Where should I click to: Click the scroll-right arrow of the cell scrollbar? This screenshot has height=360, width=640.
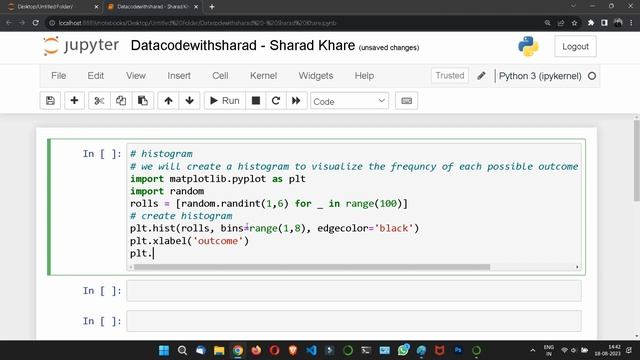[577, 267]
